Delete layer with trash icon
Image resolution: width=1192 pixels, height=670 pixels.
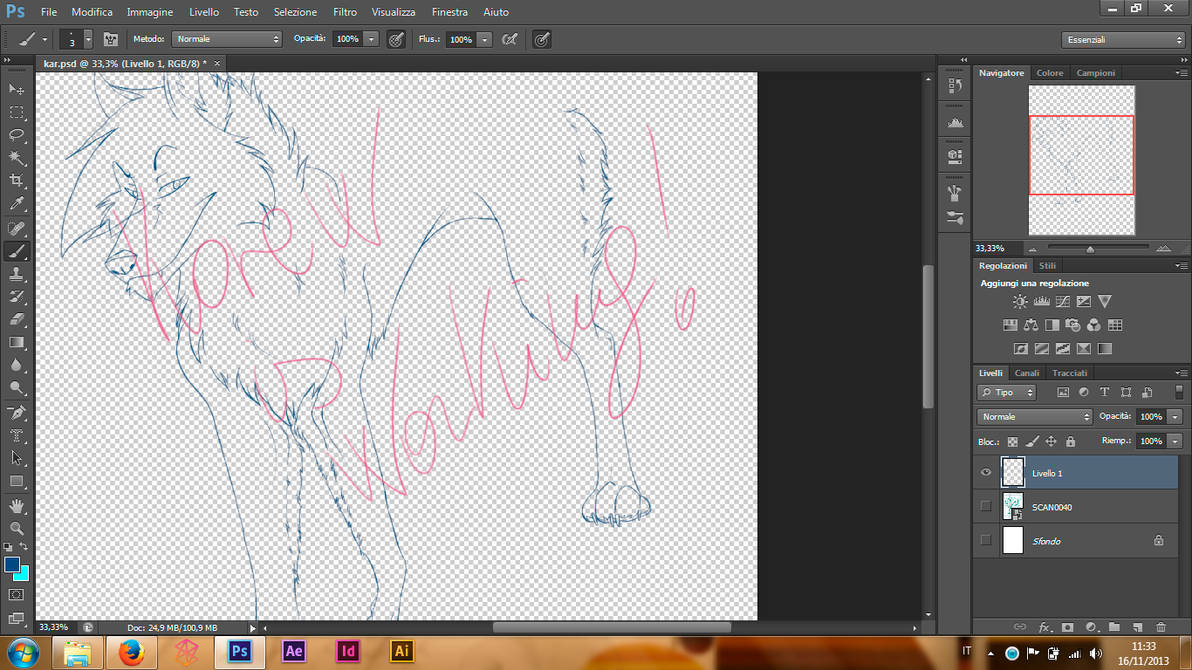coord(1161,627)
